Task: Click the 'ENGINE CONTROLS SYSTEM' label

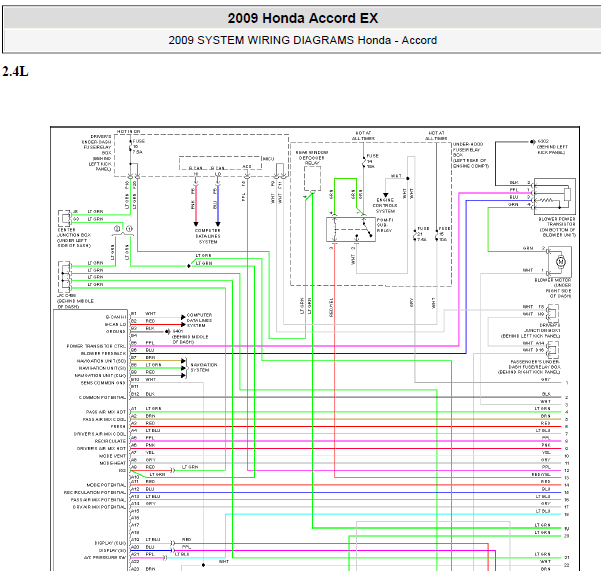Action: 385,205
